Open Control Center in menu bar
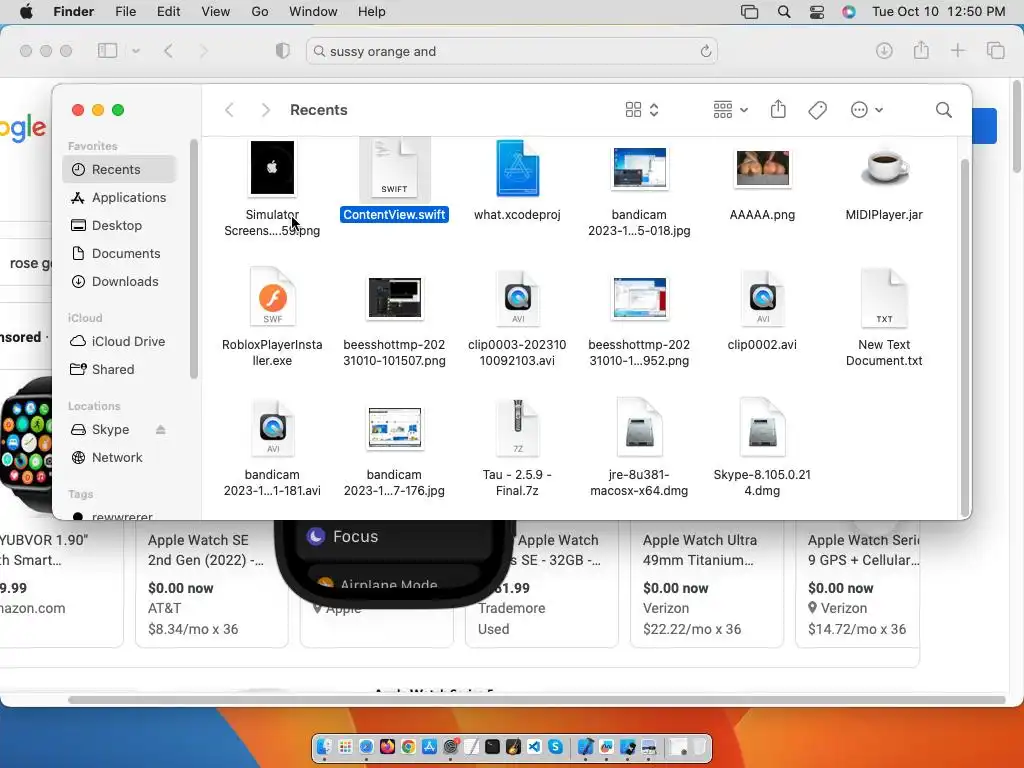 coord(816,12)
